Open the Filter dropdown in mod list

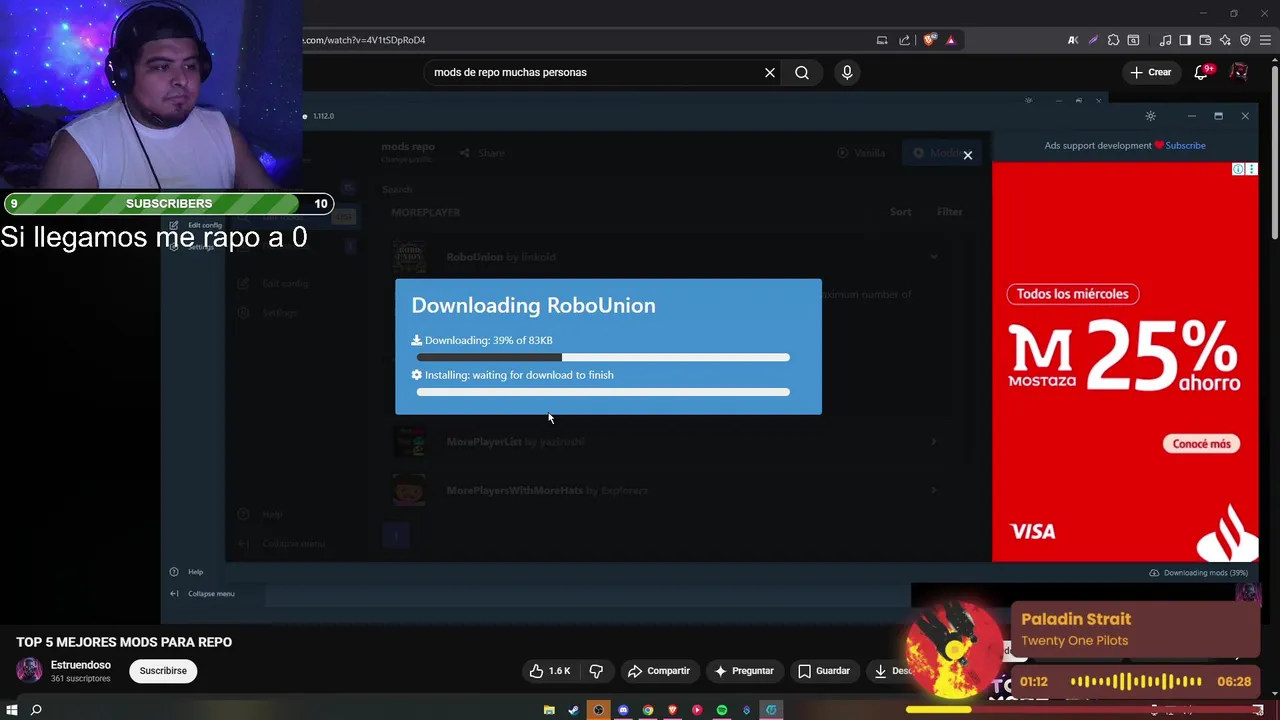point(949,212)
